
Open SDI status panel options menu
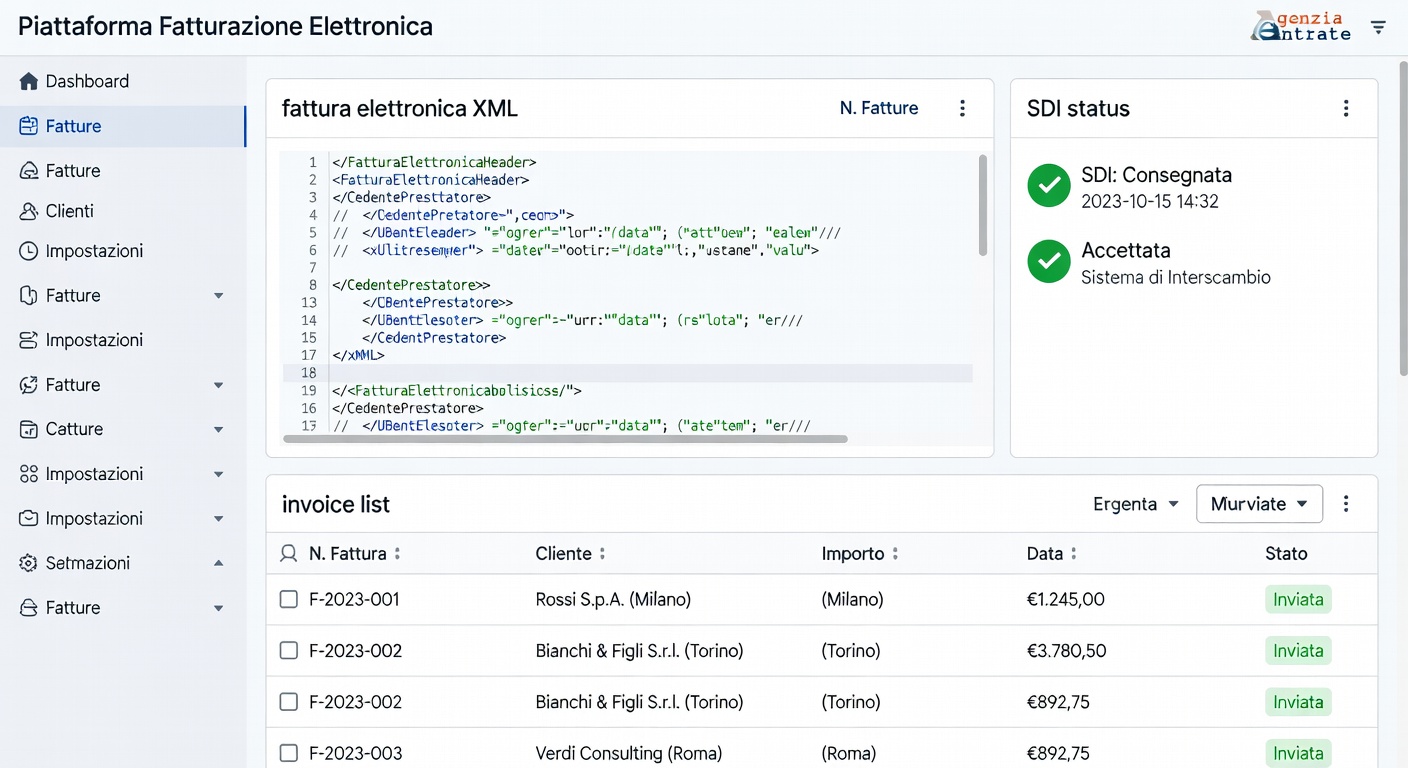coord(1346,108)
